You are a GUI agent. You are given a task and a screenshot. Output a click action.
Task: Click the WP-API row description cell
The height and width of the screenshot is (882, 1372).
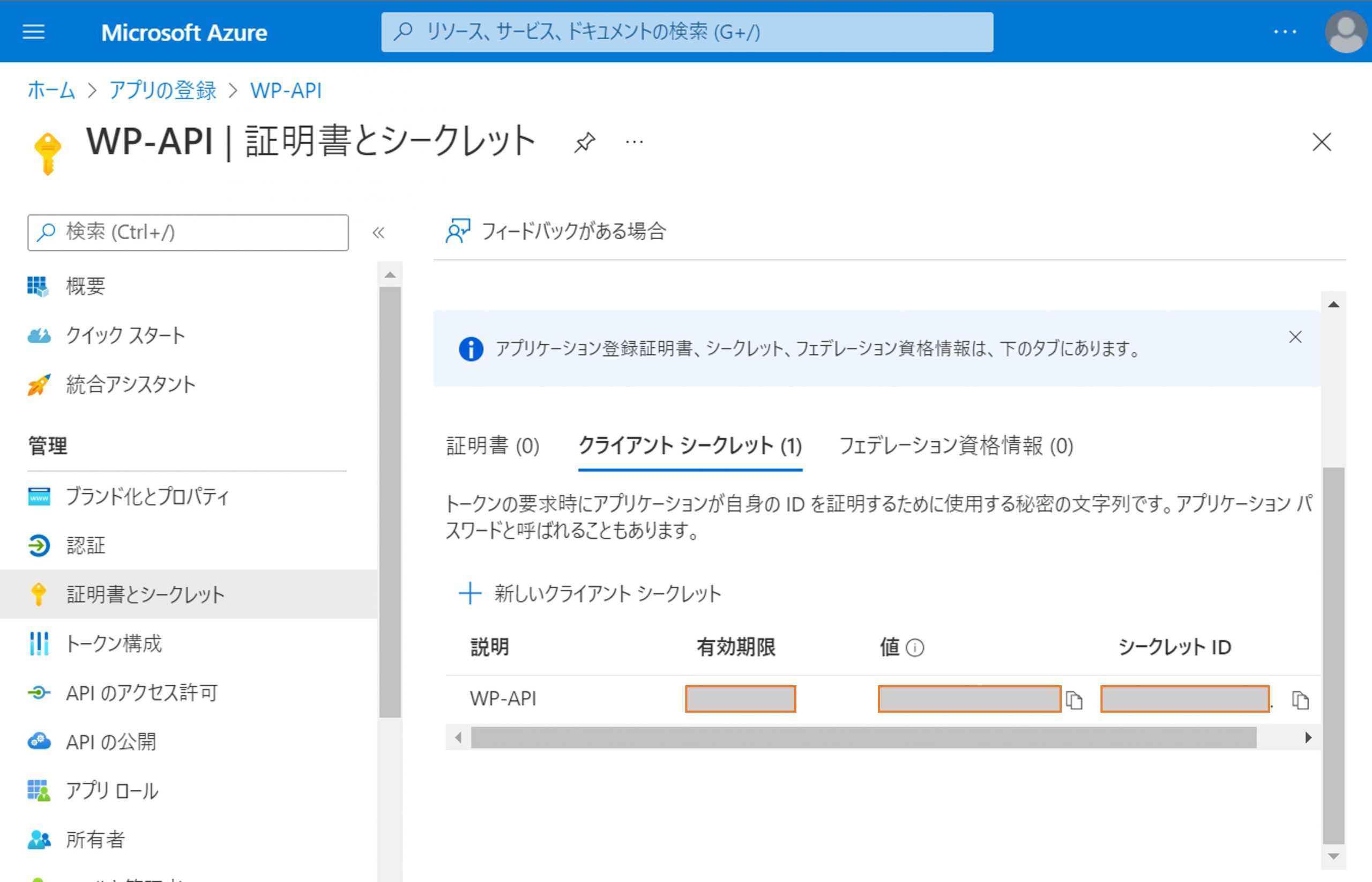(x=503, y=699)
